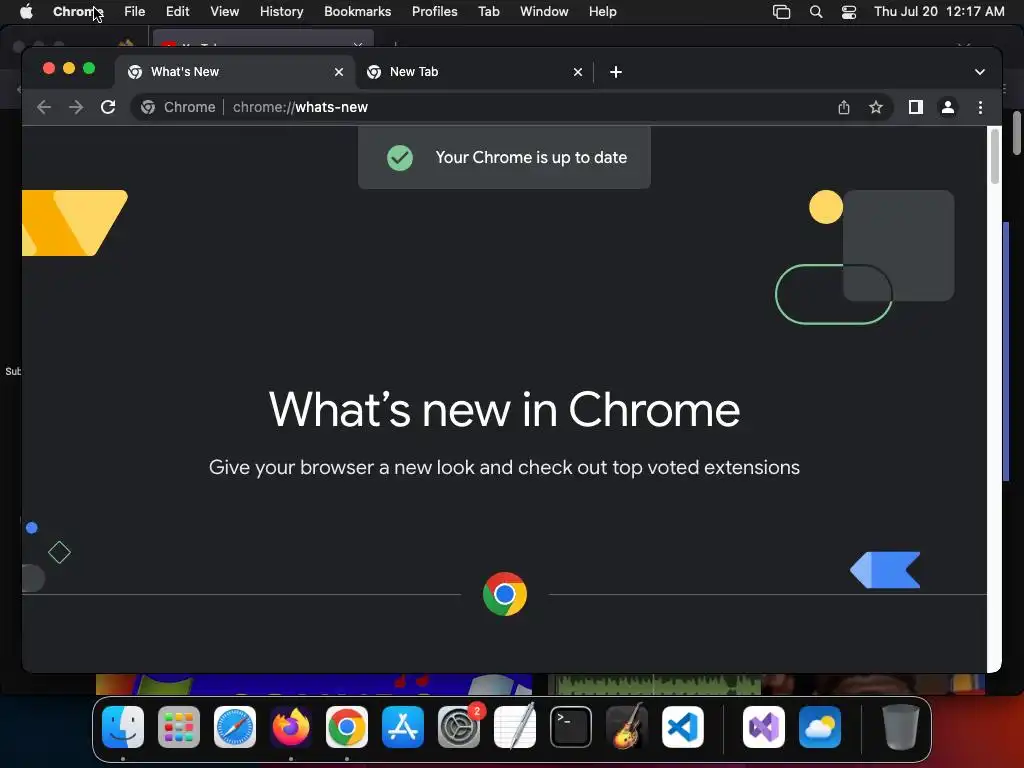This screenshot has height=768, width=1024.
Task: Click the Chrome logo on the page
Action: tap(505, 594)
